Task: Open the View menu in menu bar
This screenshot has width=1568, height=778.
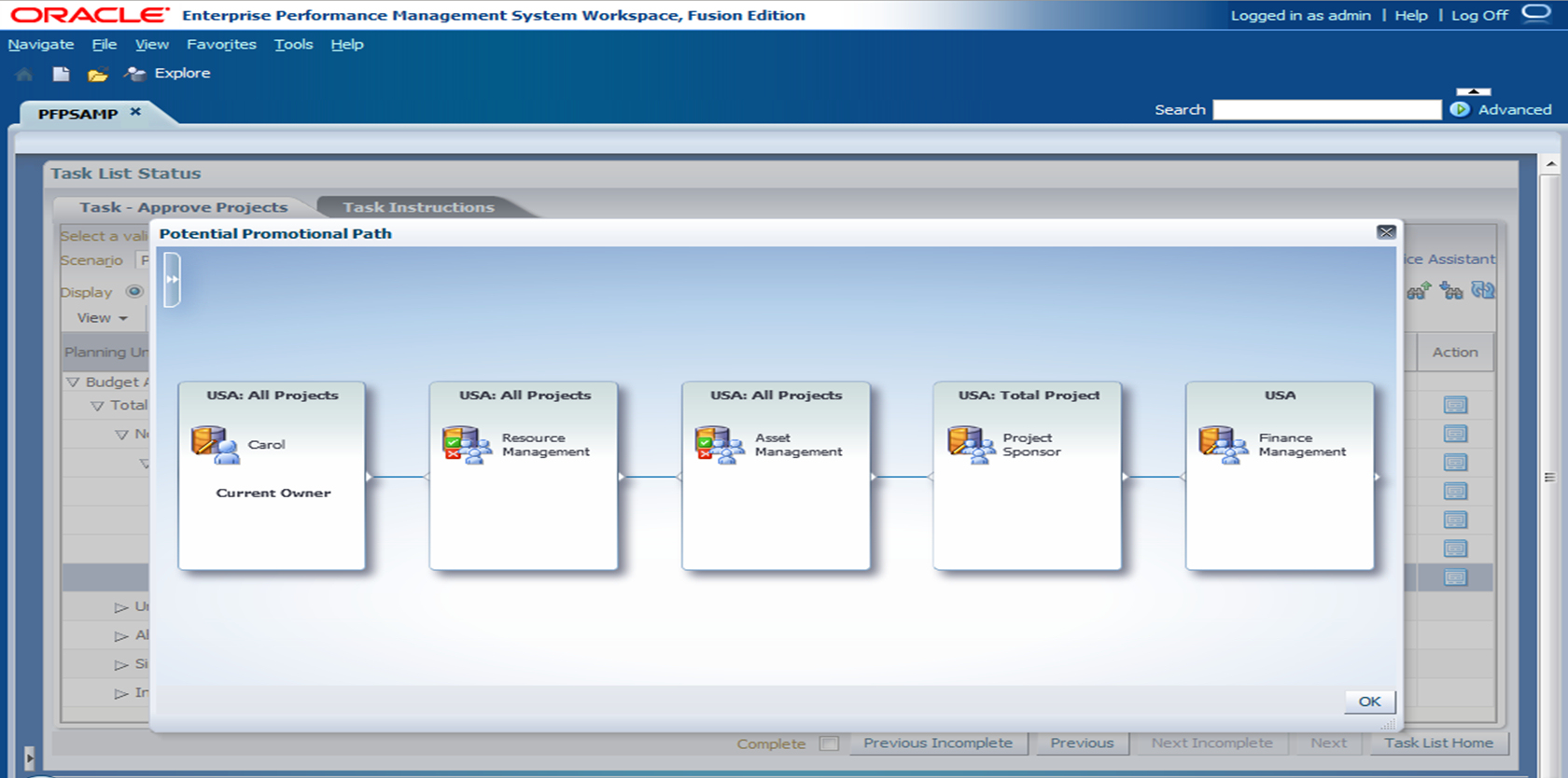Action: click(x=152, y=44)
